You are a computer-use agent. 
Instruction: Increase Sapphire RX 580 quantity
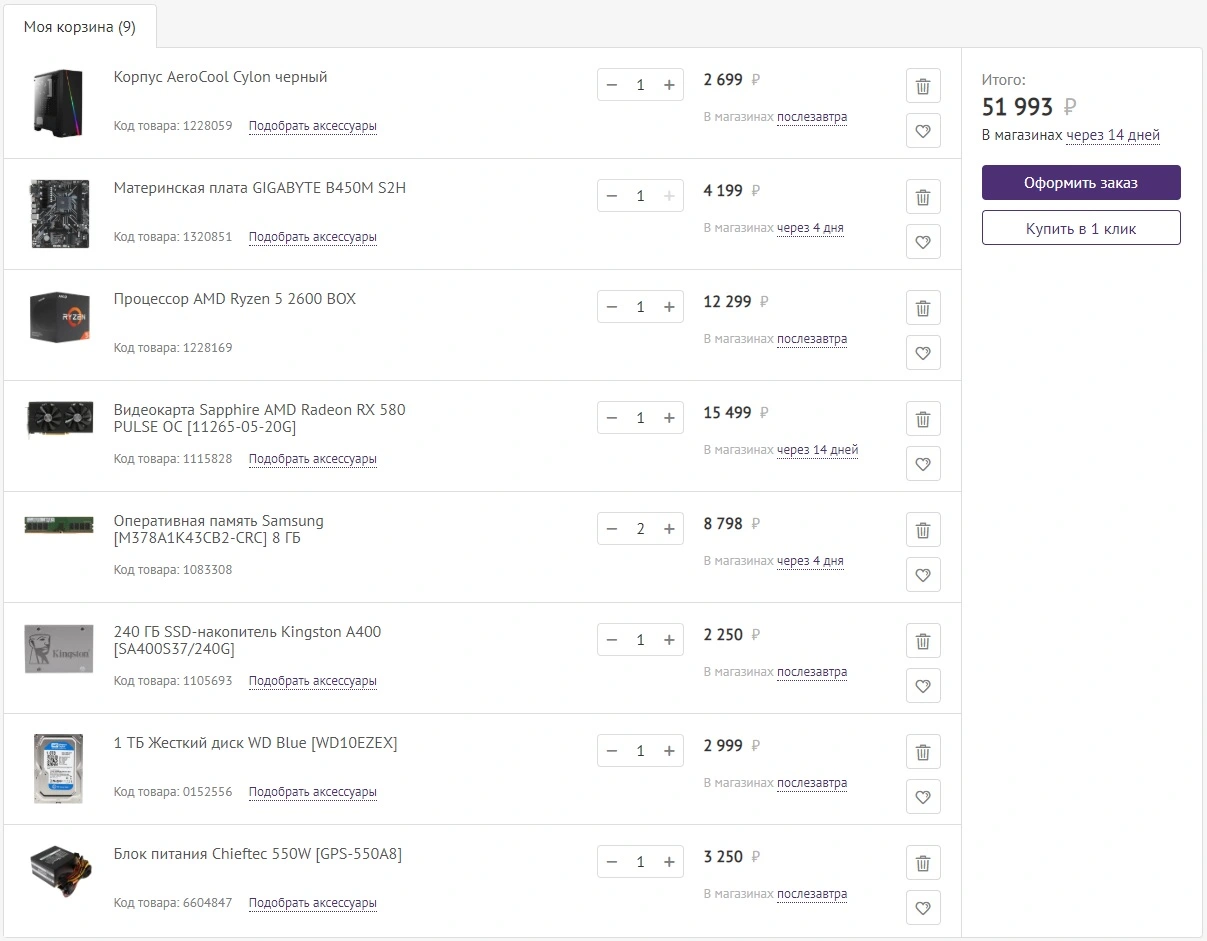[669, 418]
